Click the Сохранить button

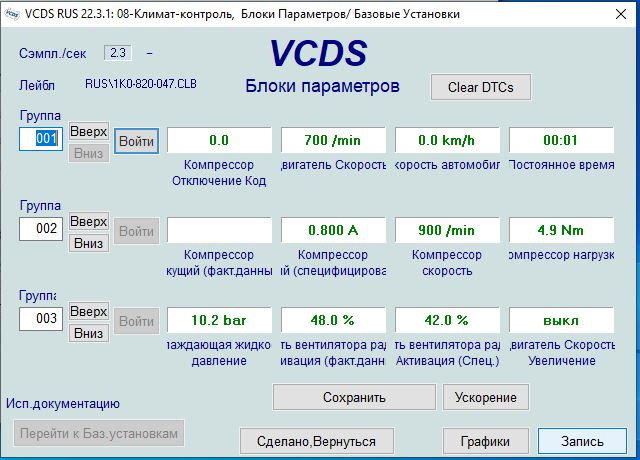[x=354, y=397]
